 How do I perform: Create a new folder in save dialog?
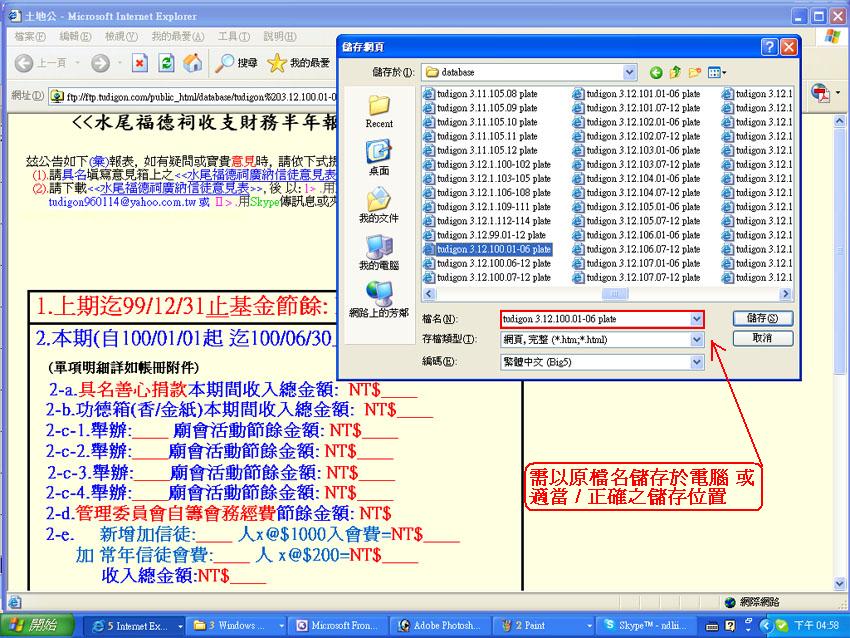coord(695,72)
